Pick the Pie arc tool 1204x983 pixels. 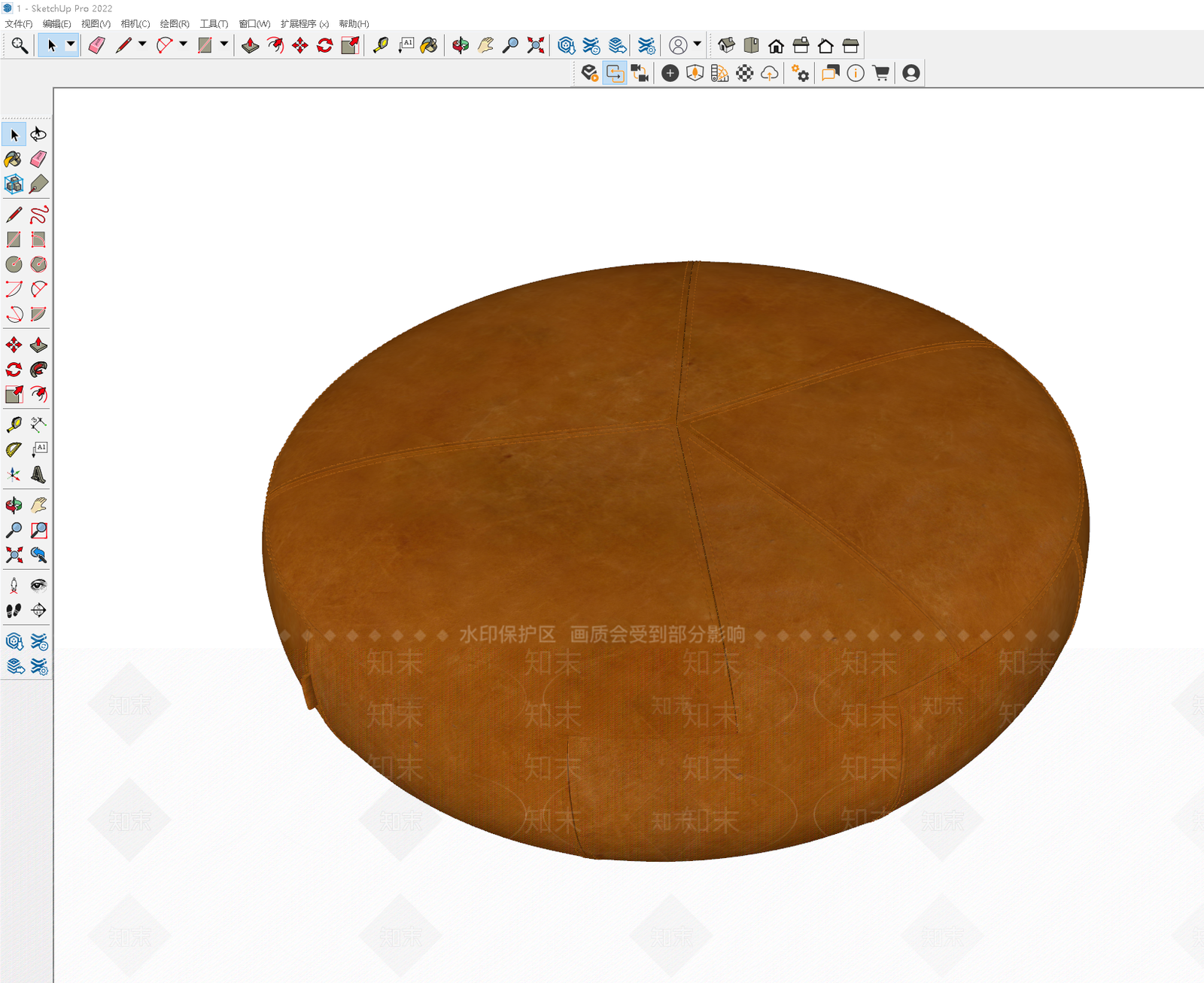click(x=38, y=315)
